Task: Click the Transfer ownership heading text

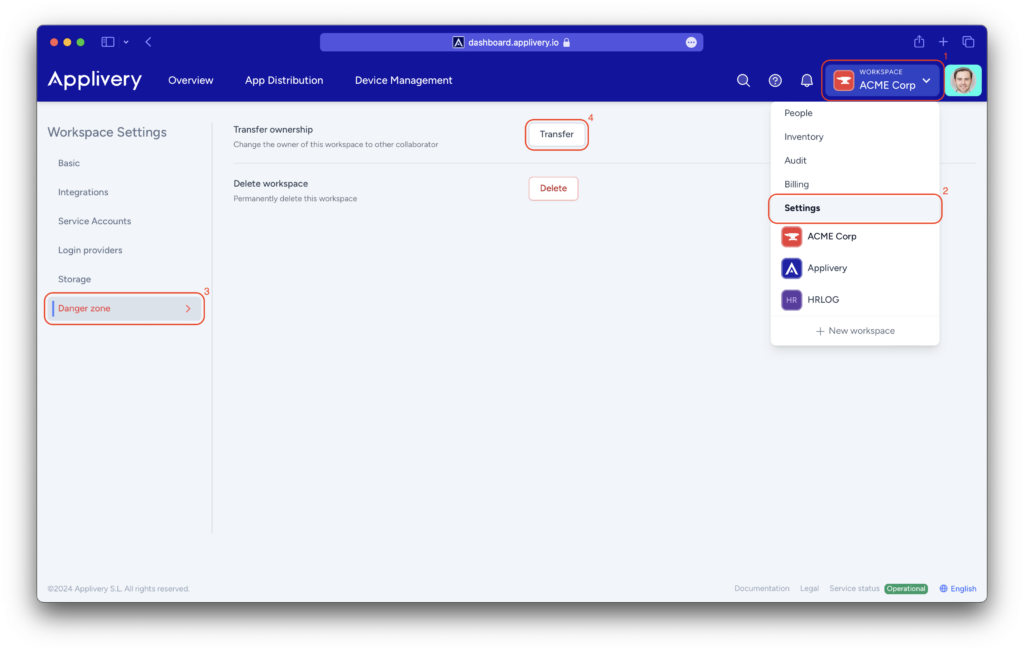Action: pyautogui.click(x=273, y=129)
